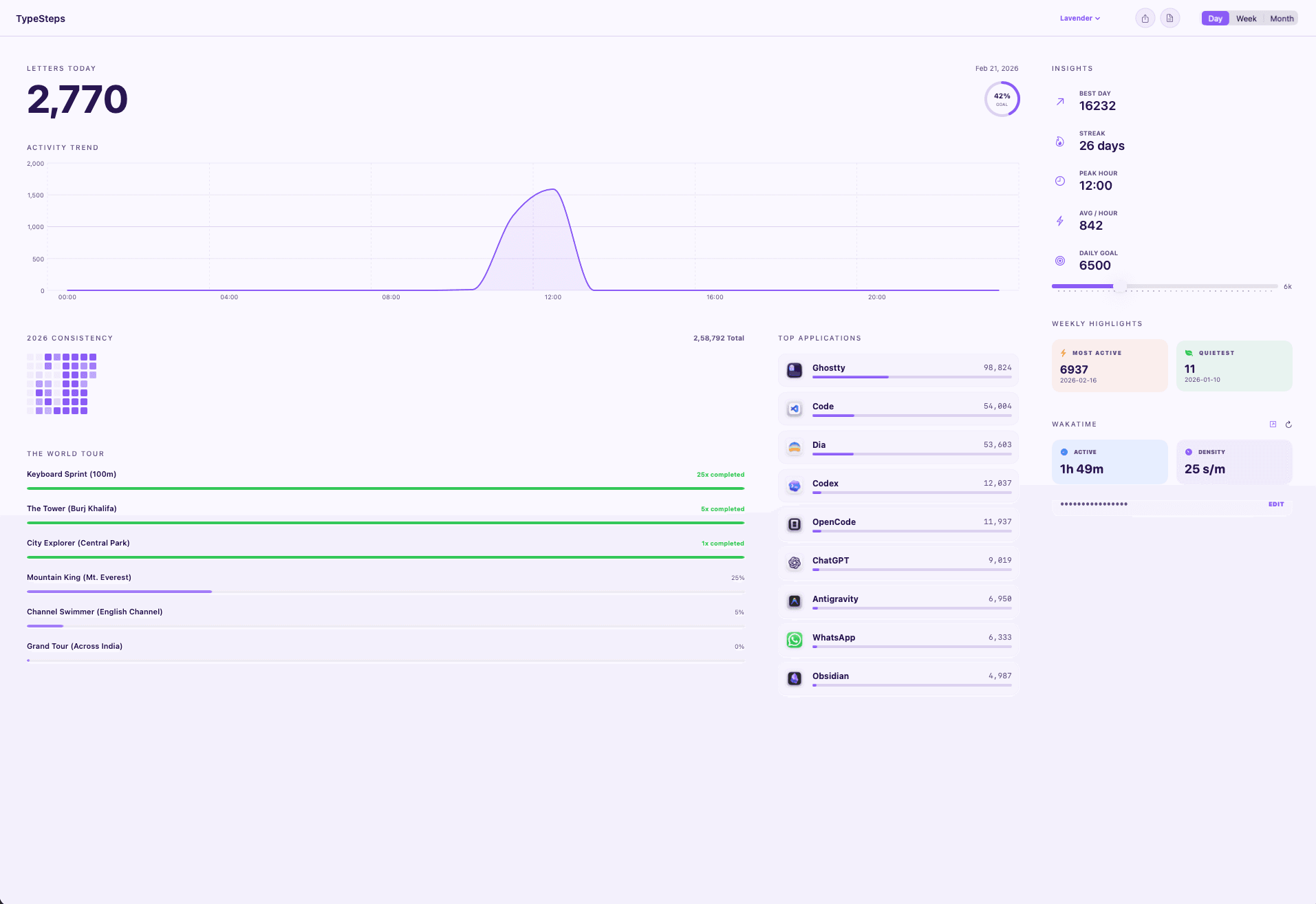The image size is (1316, 904).
Task: Click the Daily Goal target icon
Action: [x=1060, y=261]
